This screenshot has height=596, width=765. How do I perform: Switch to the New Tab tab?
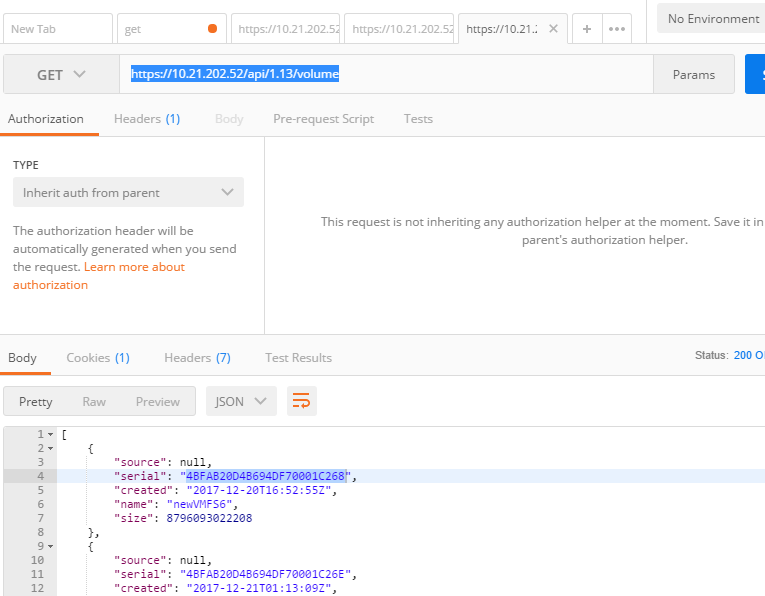(58, 29)
